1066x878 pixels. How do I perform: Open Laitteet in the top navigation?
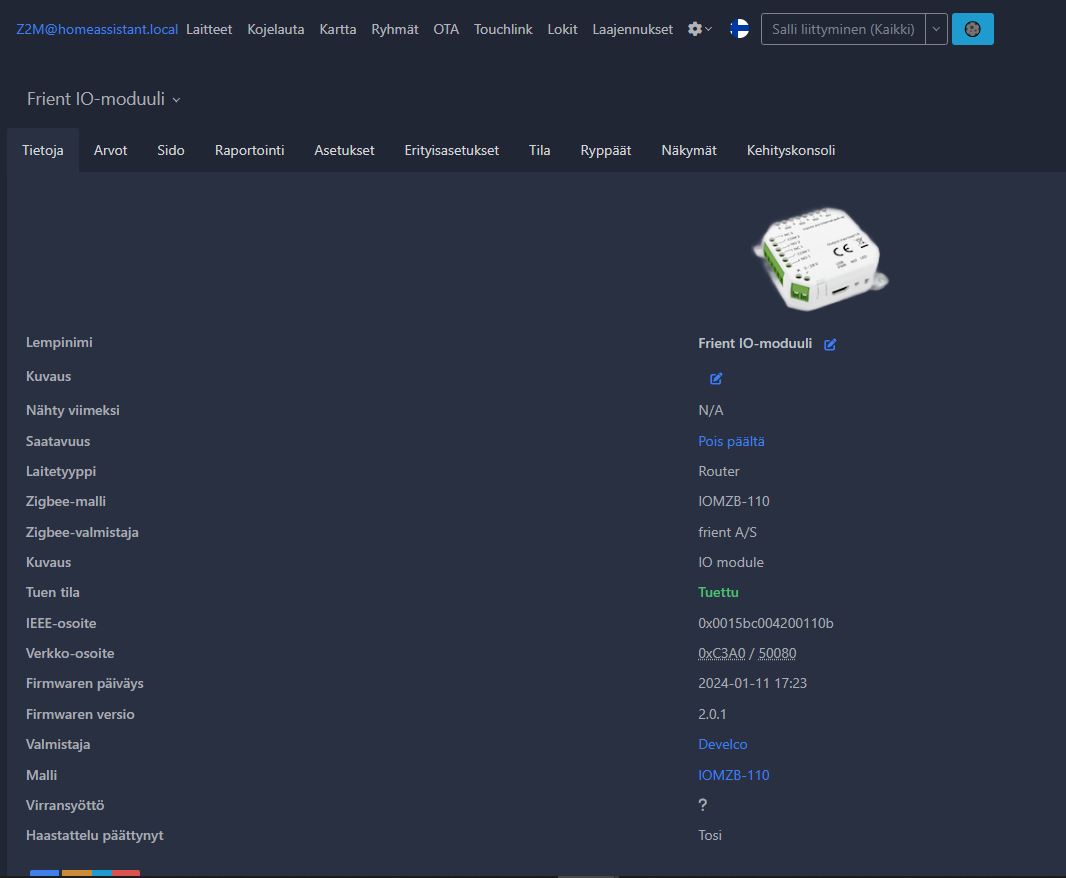click(x=209, y=29)
